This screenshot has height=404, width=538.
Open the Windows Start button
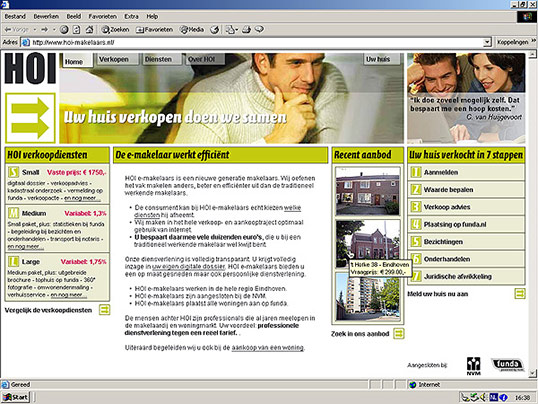click(x=15, y=397)
